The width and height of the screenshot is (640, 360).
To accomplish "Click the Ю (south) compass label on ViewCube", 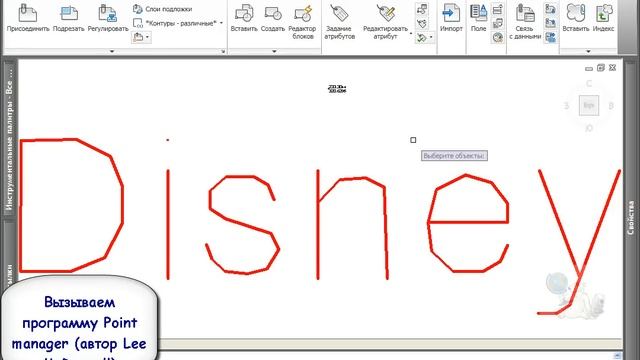I will 589,128.
